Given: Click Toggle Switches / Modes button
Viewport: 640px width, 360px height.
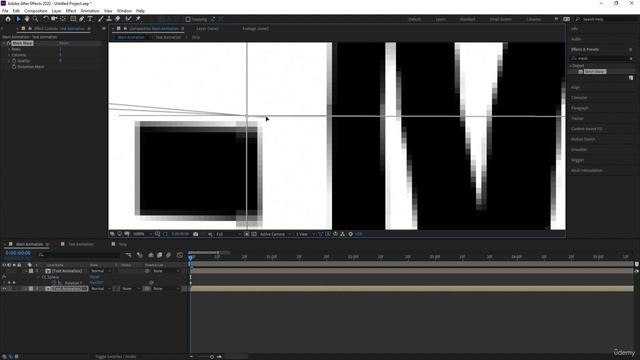Looking at the screenshot, I should [x=116, y=356].
